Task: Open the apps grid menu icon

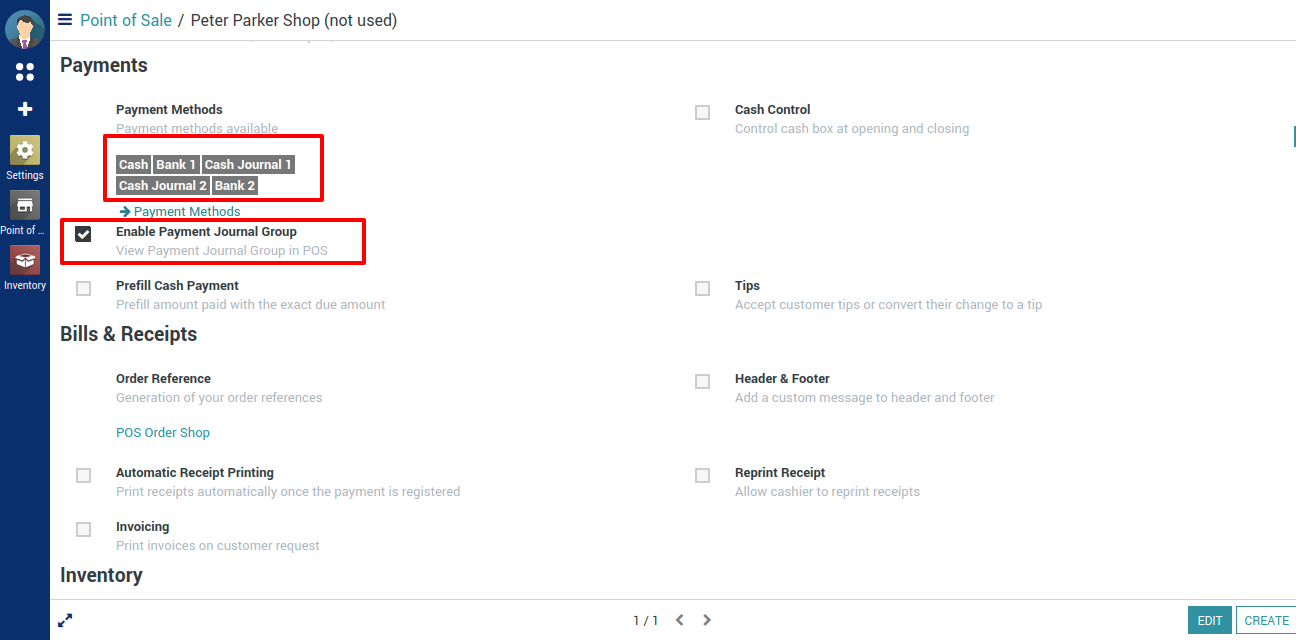Action: pyautogui.click(x=25, y=72)
